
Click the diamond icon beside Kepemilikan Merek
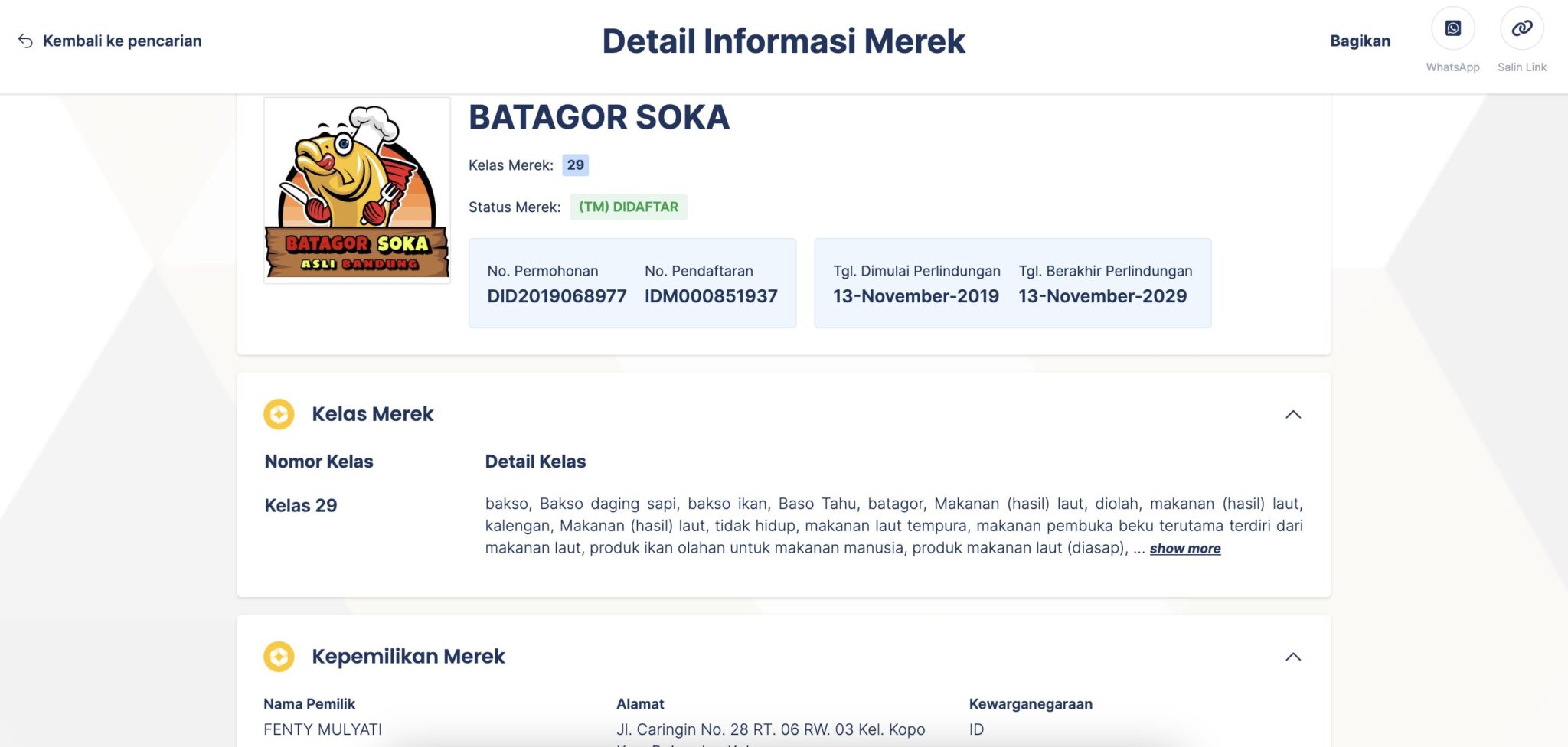(279, 656)
